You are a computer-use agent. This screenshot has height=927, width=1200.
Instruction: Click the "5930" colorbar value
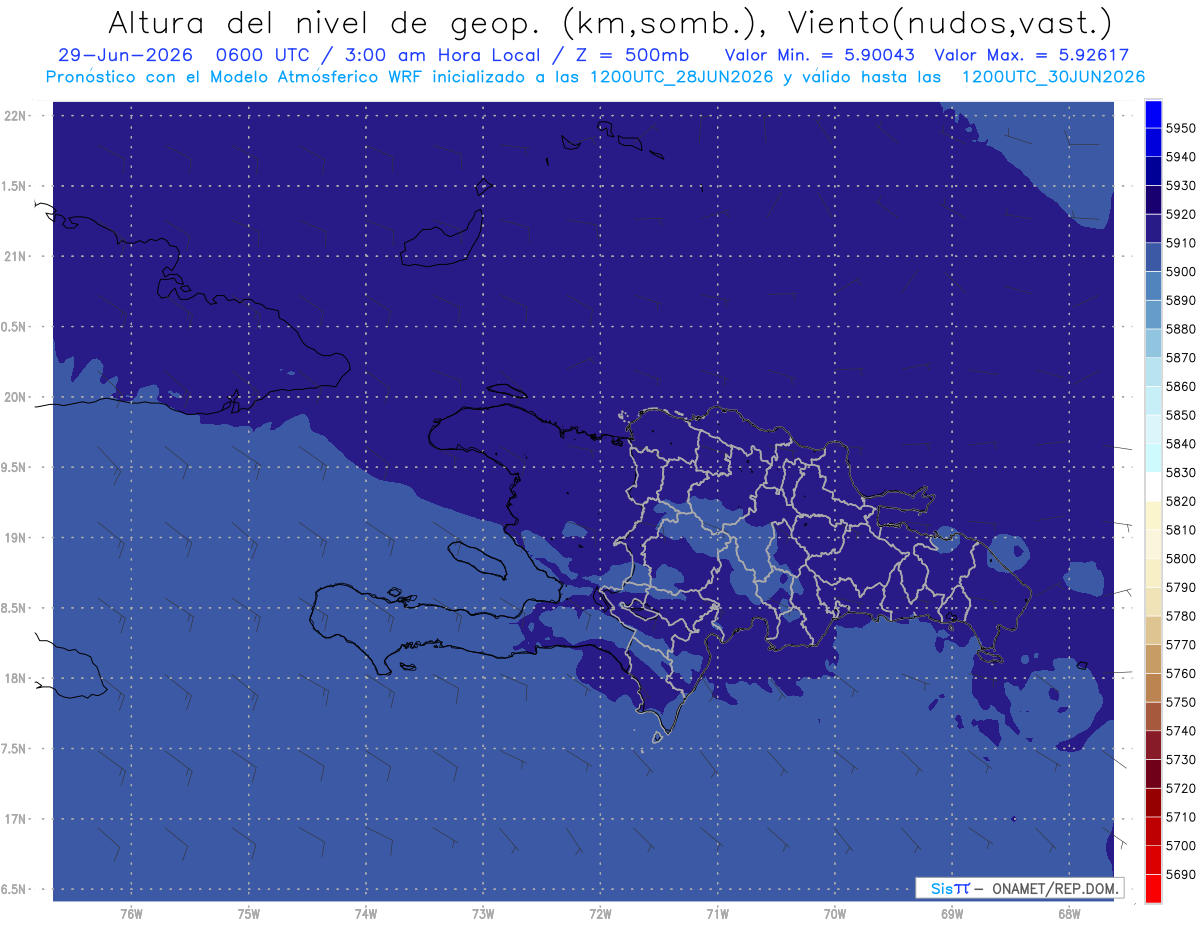click(x=1180, y=185)
